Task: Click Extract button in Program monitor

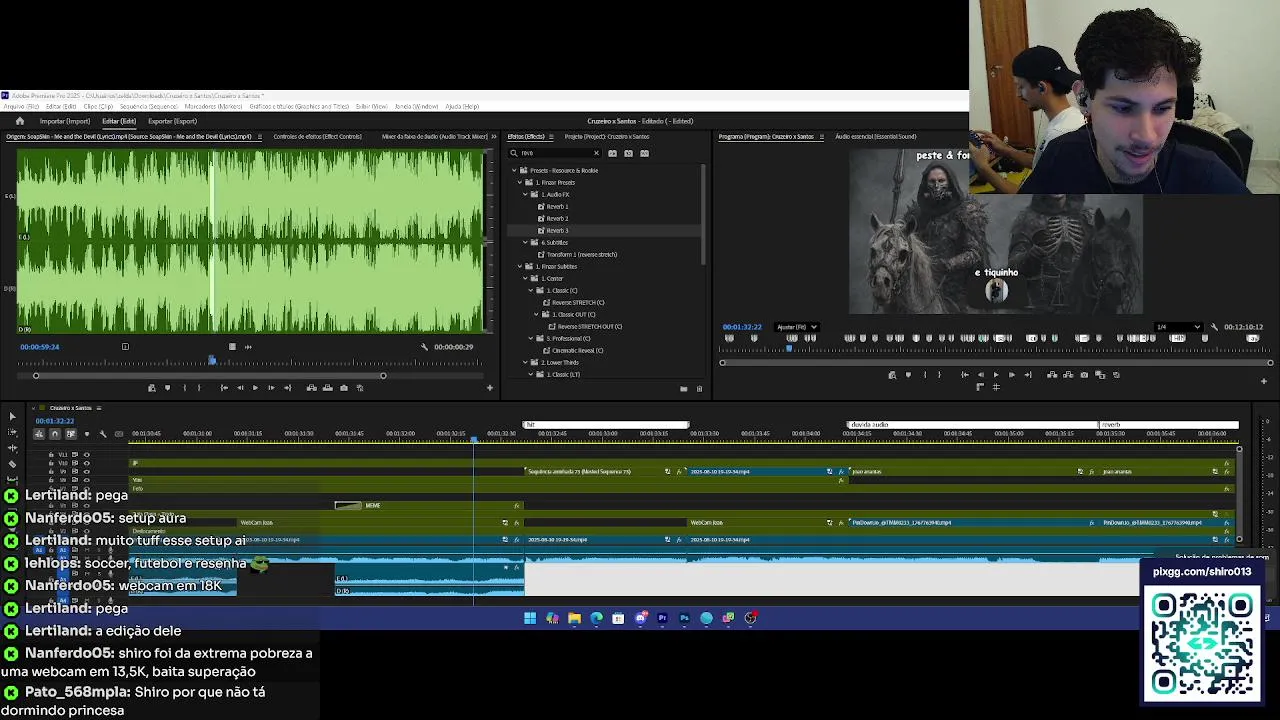Action: point(1068,375)
